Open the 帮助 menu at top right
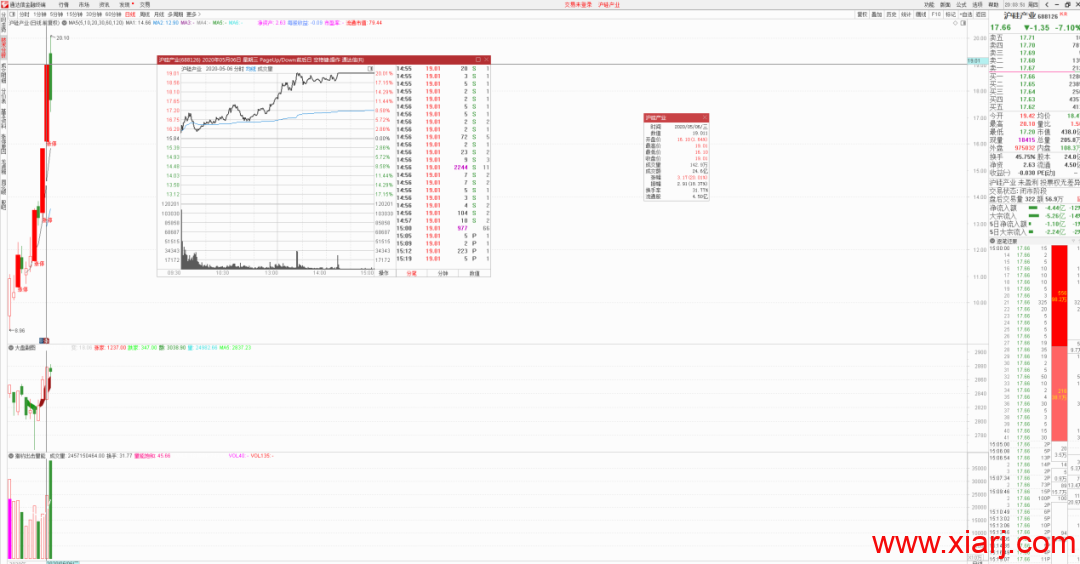 click(x=993, y=4)
